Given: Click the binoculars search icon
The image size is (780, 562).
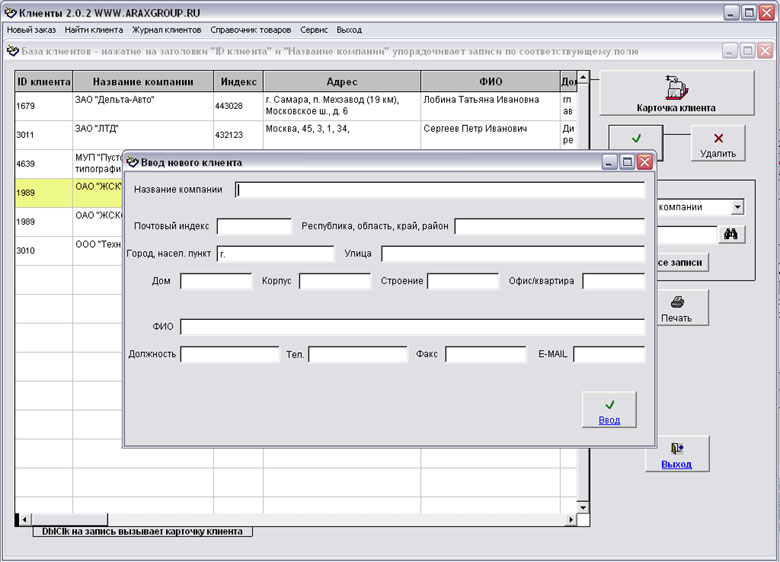Looking at the screenshot, I should 731,234.
